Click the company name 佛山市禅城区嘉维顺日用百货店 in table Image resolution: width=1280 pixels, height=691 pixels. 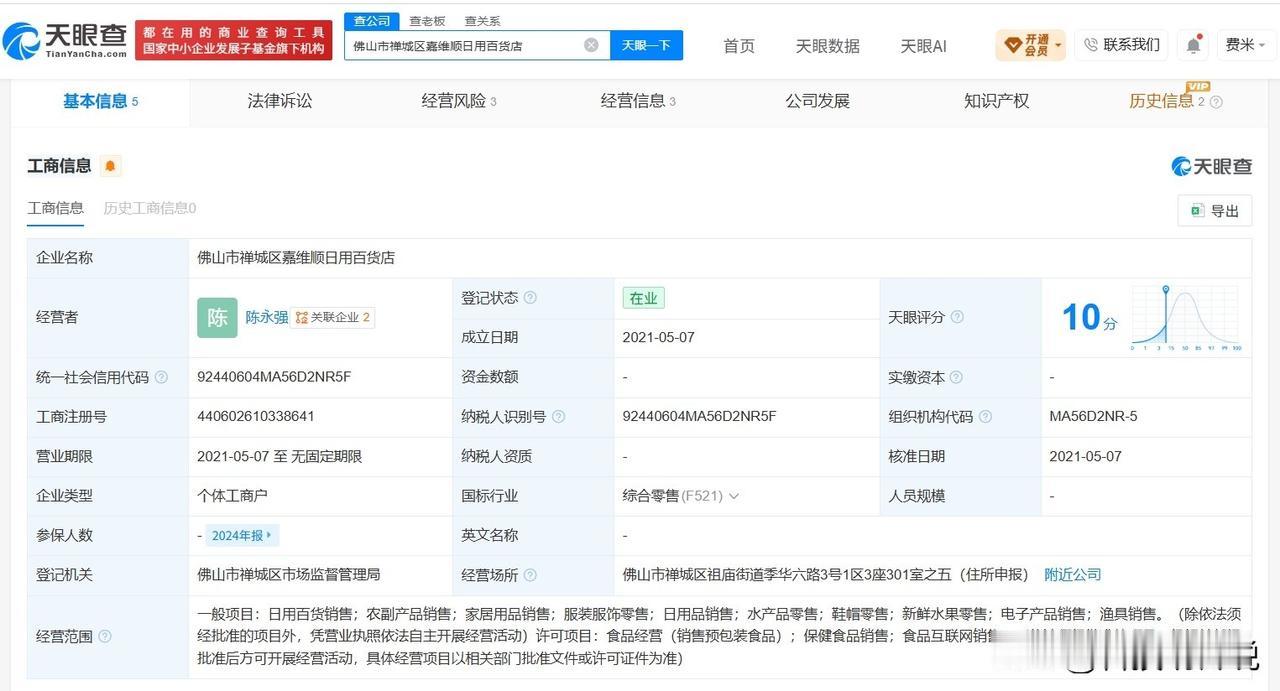coord(296,258)
